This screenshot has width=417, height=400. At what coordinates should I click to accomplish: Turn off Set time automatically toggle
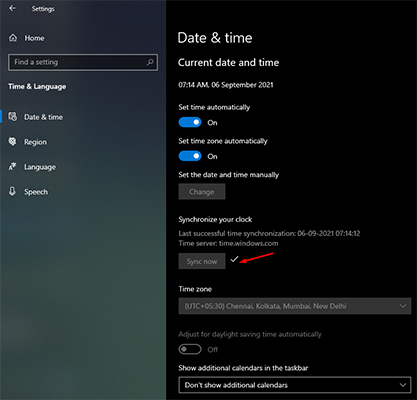(190, 122)
